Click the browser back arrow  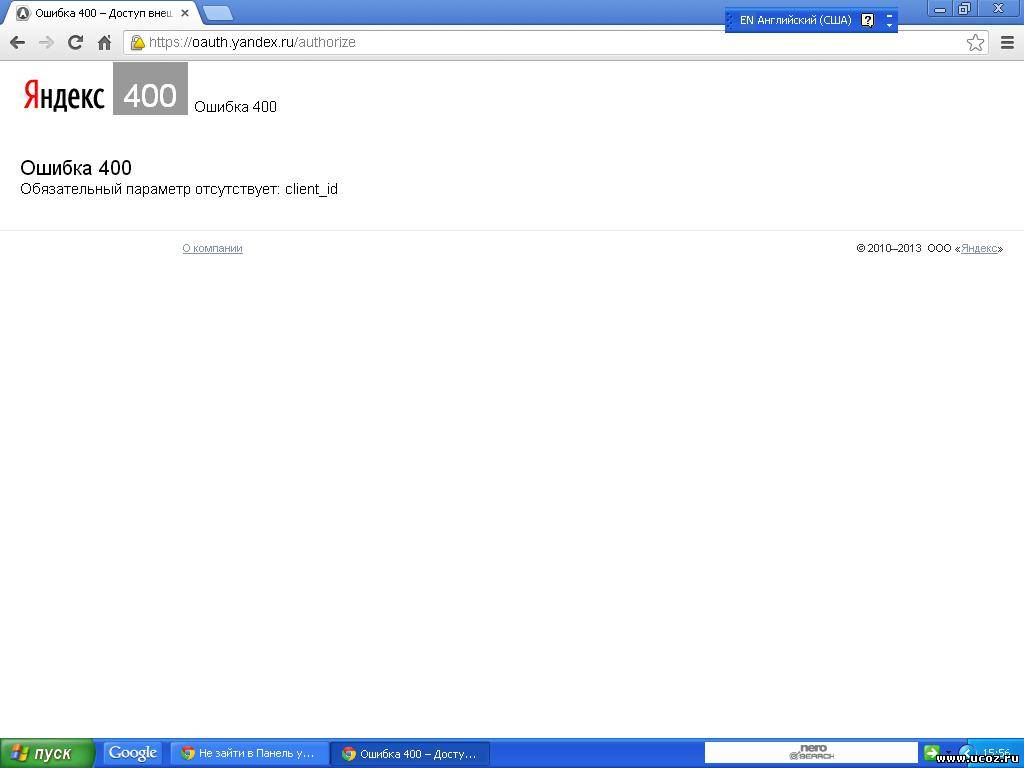[17, 42]
